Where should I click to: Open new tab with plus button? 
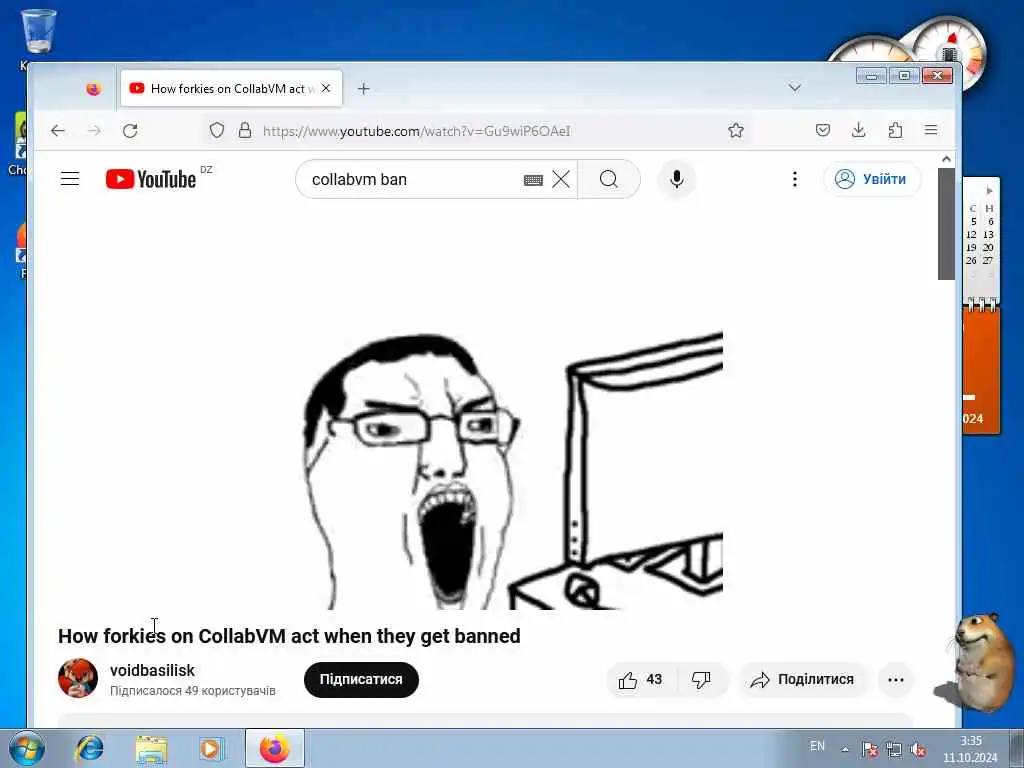pos(364,88)
